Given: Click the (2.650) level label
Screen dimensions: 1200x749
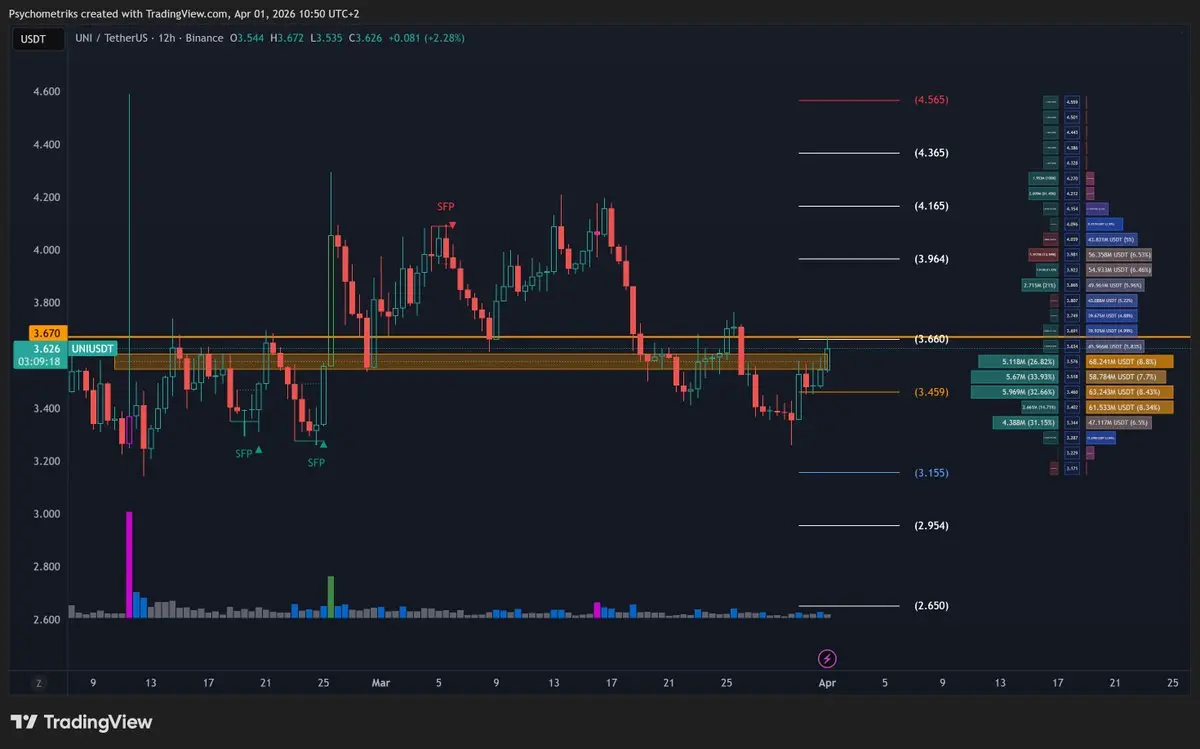Looking at the screenshot, I should click(931, 606).
